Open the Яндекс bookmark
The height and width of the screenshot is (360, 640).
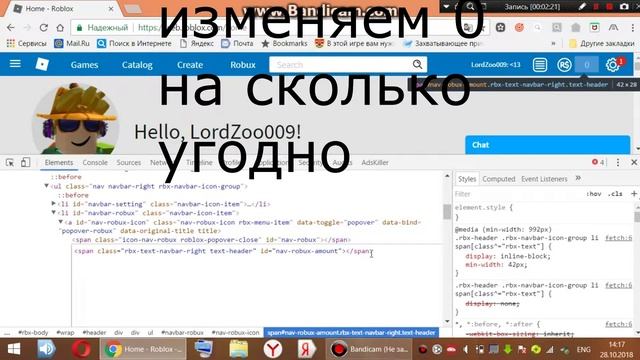click(197, 43)
